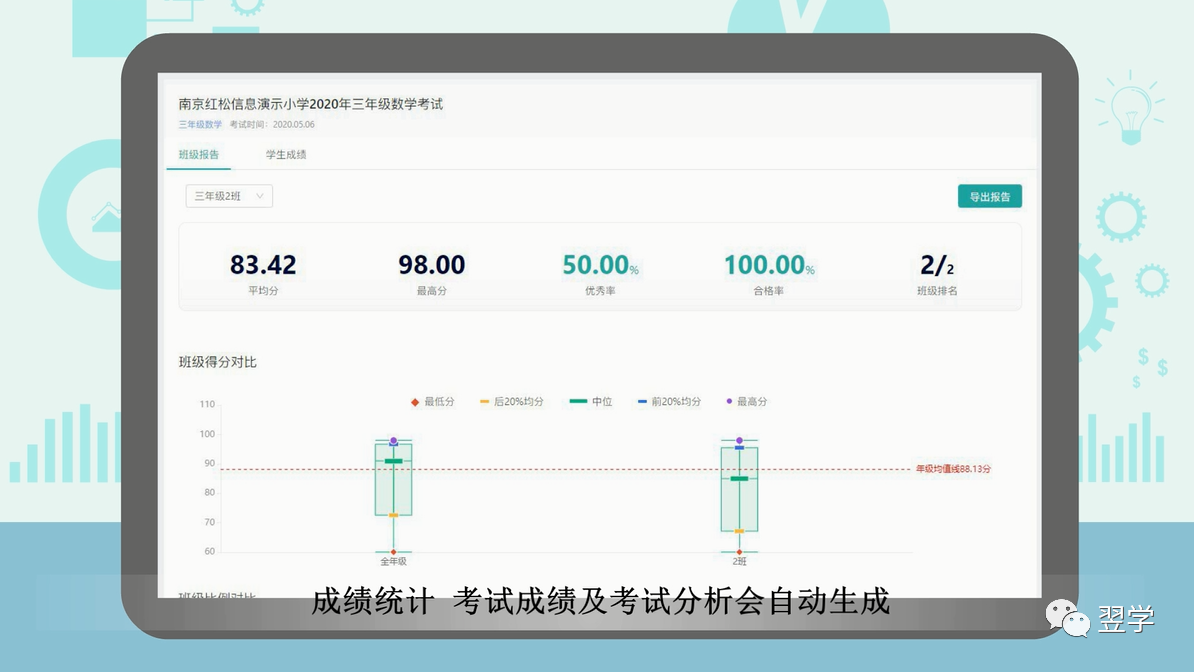The height and width of the screenshot is (672, 1194).
Task: Click the 考试时间 2020.05.06 text
Action: pos(272,124)
